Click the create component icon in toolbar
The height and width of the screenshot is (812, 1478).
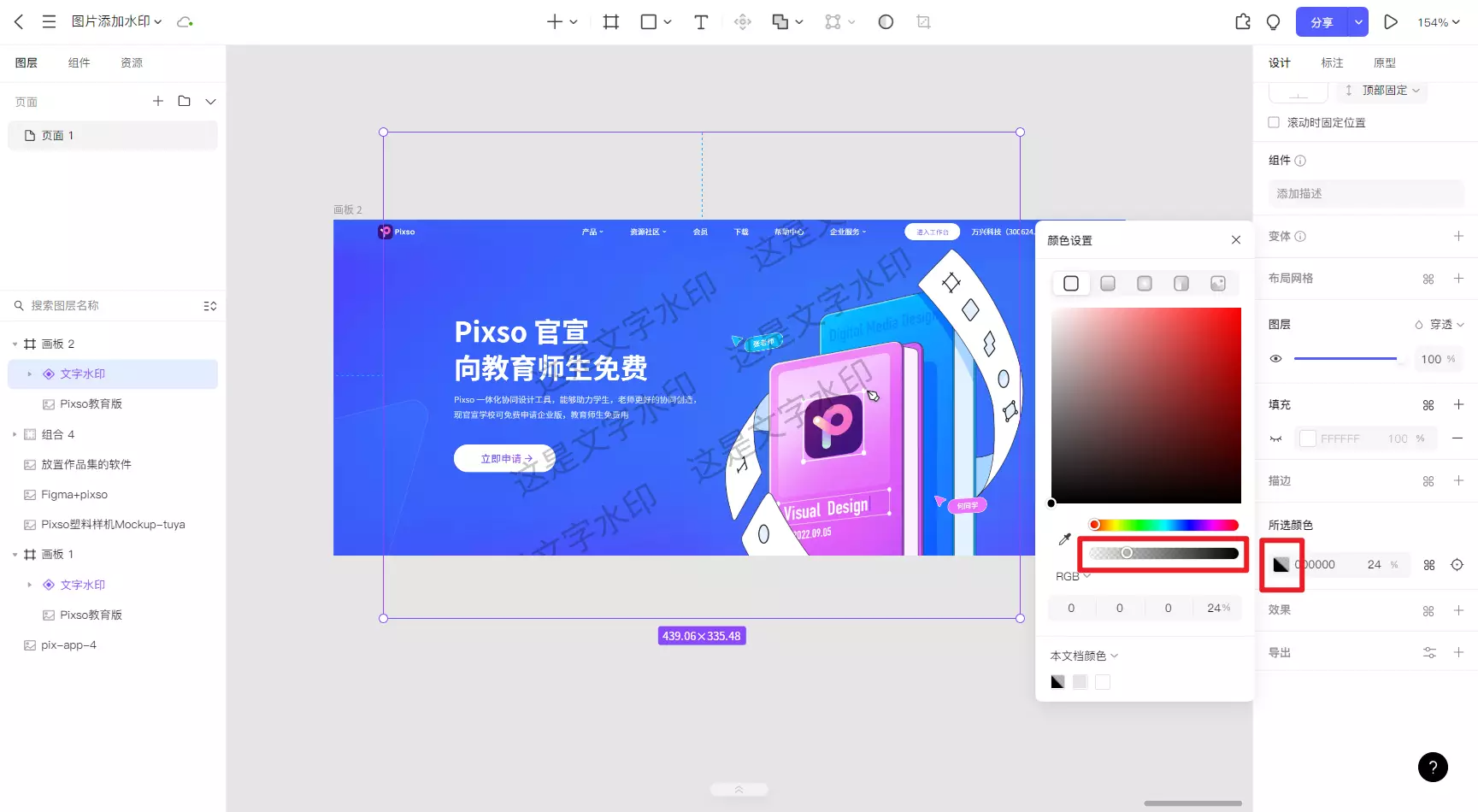point(742,22)
